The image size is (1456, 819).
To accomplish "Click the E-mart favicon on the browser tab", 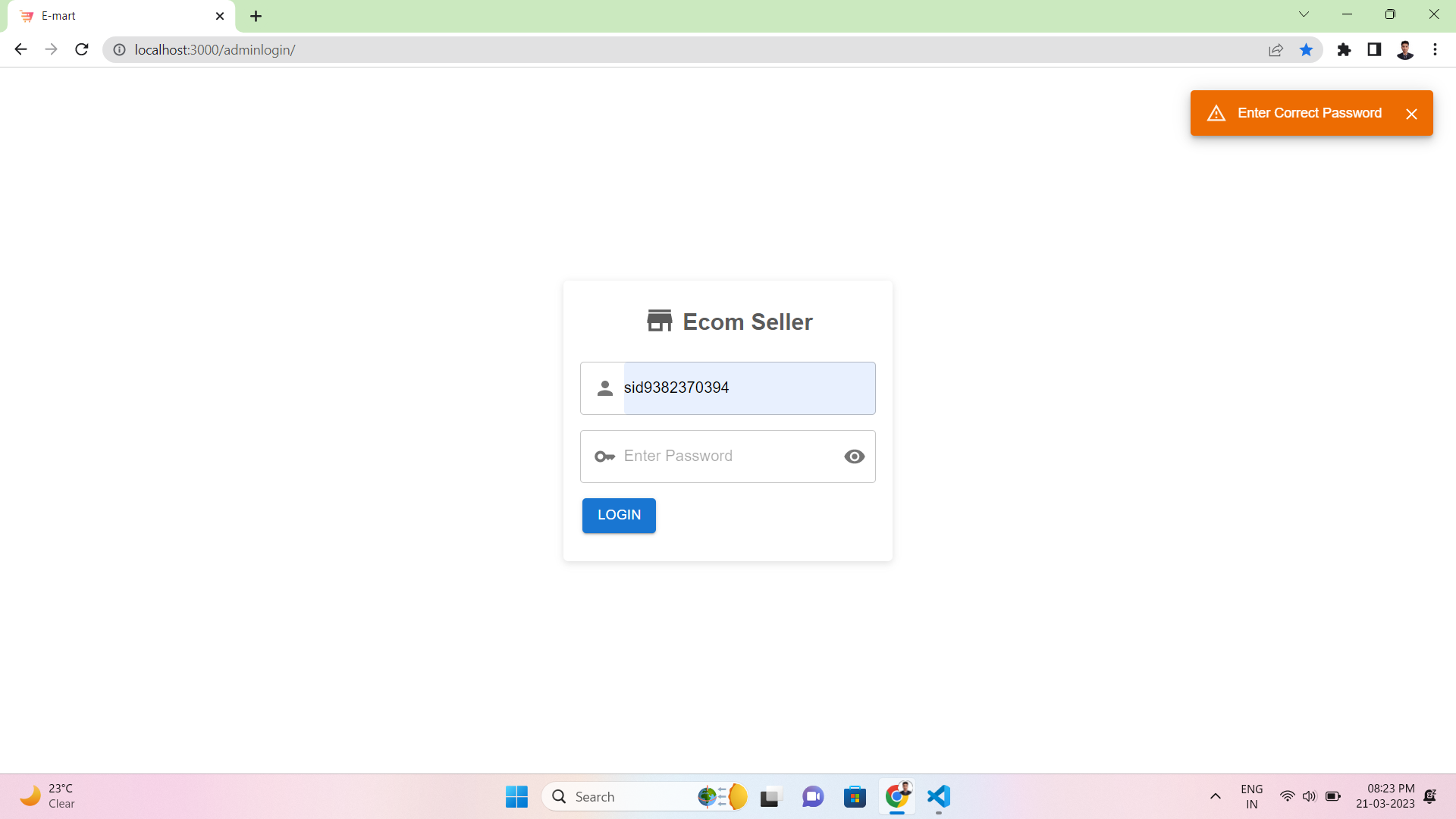I will pyautogui.click(x=25, y=15).
